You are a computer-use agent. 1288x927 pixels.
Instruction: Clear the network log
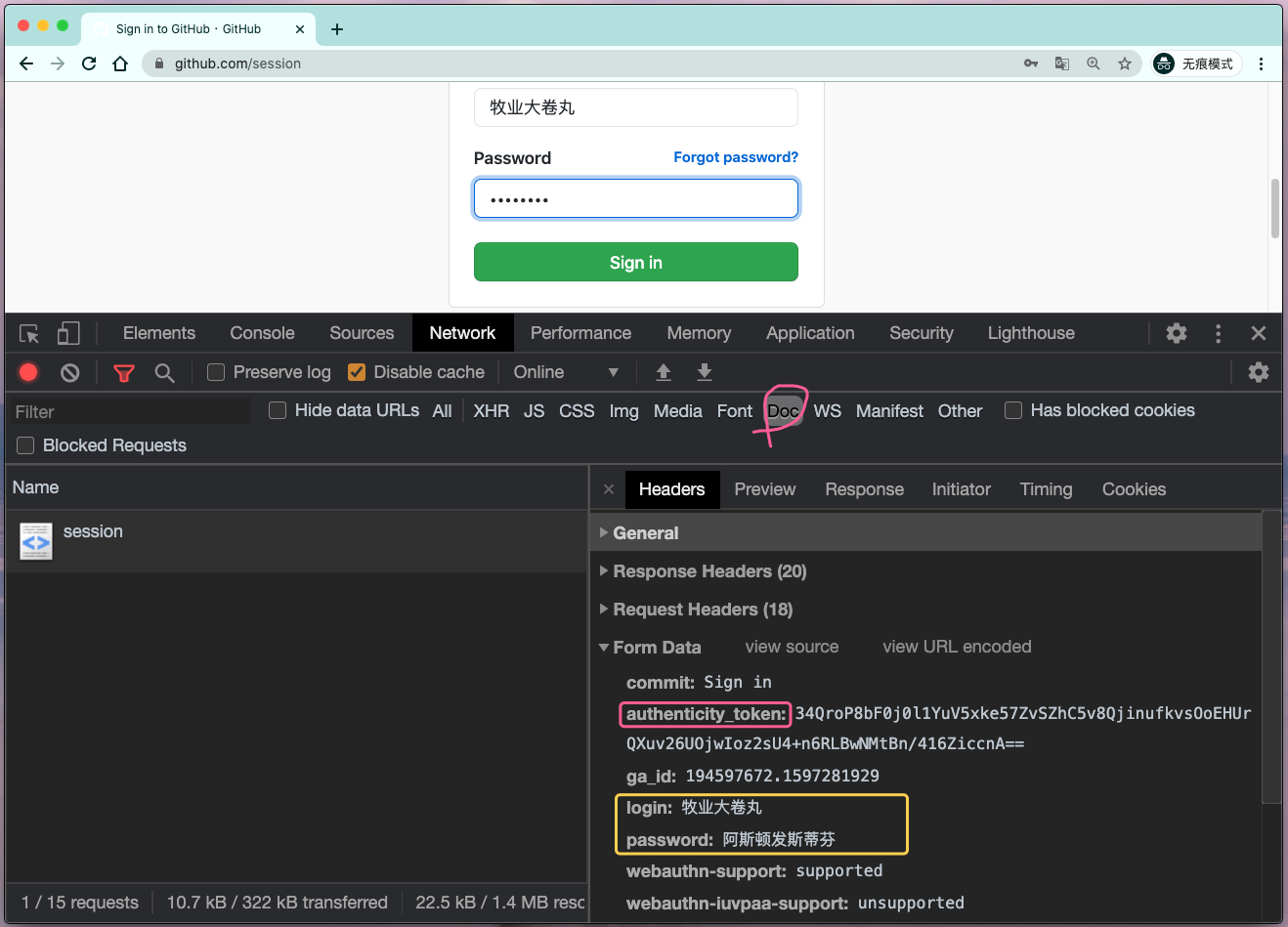tap(69, 372)
